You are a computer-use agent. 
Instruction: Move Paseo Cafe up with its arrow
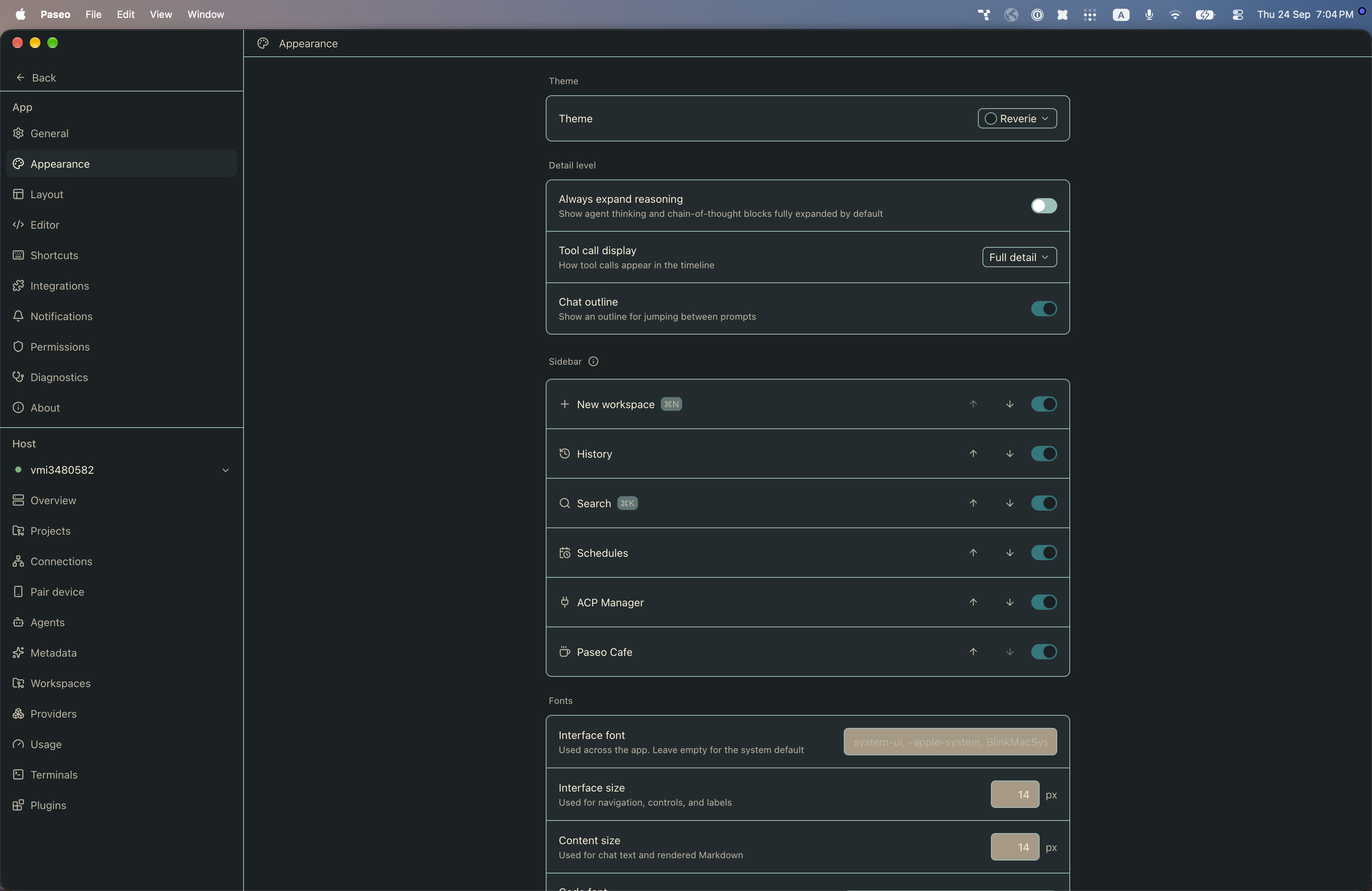tap(973, 652)
